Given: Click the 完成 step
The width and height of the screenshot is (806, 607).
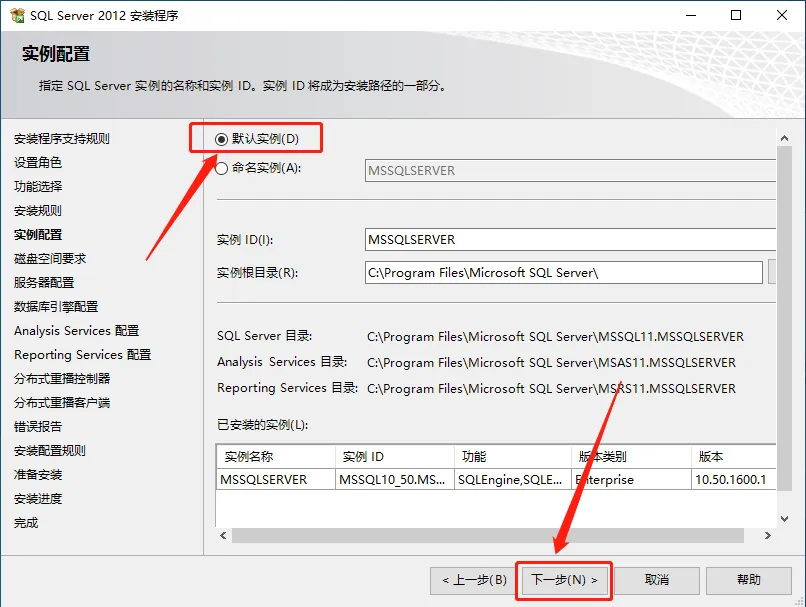Looking at the screenshot, I should pos(26,523).
